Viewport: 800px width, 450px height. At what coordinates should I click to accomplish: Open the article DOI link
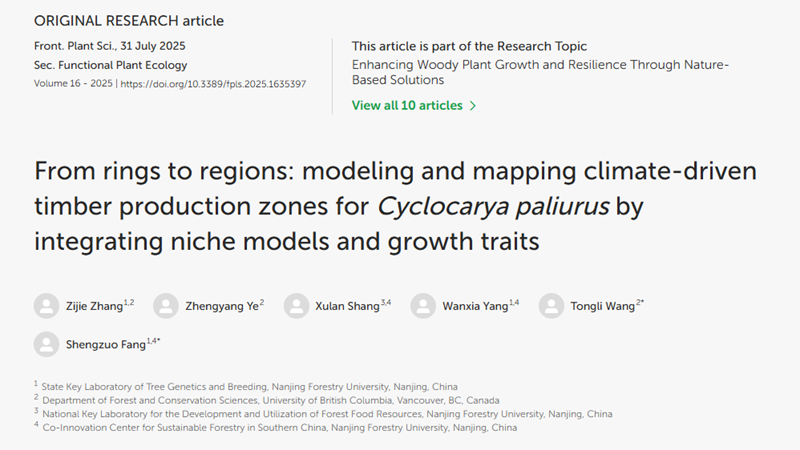pyautogui.click(x=213, y=84)
